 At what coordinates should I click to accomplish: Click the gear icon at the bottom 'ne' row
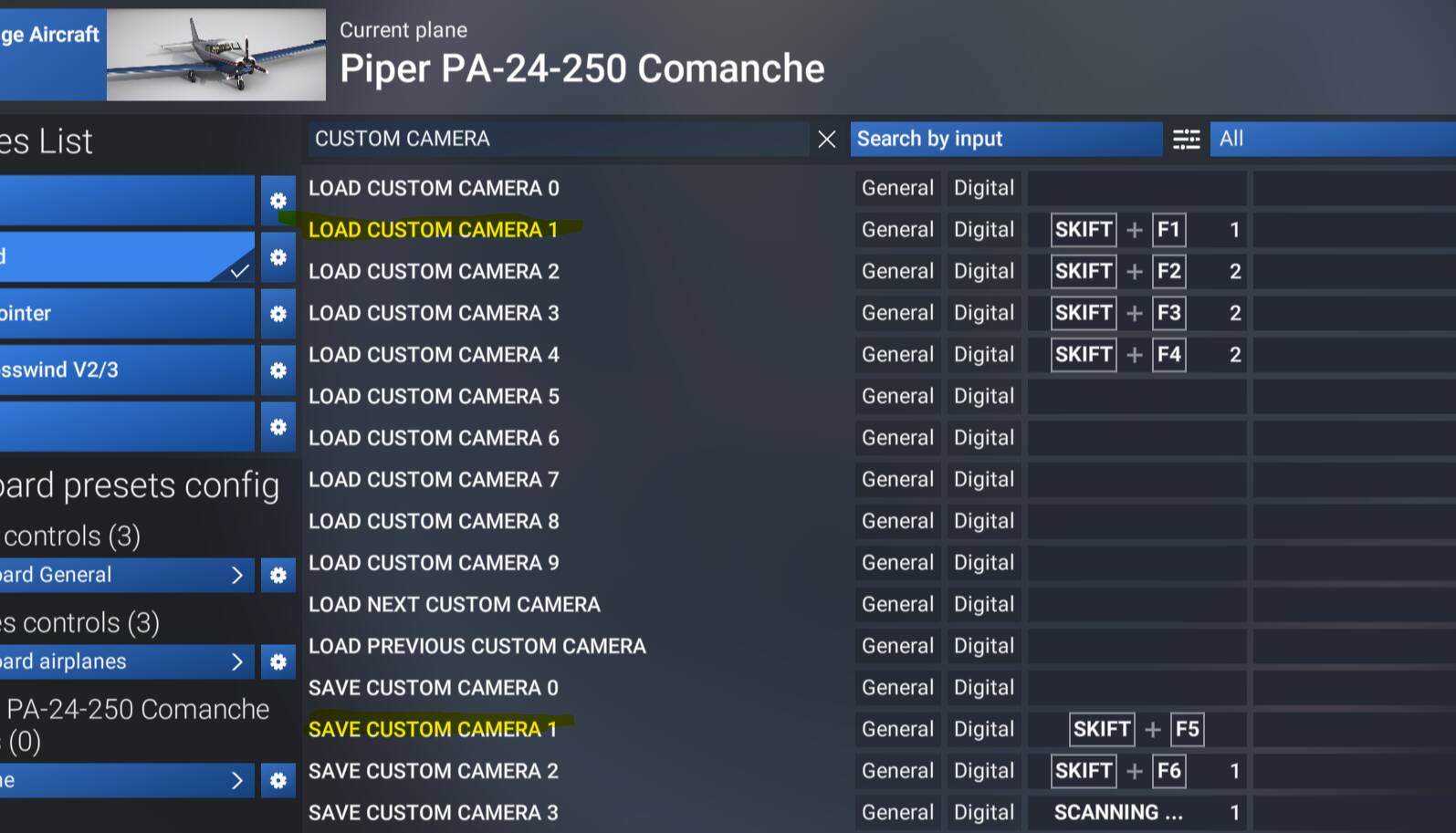tap(278, 781)
